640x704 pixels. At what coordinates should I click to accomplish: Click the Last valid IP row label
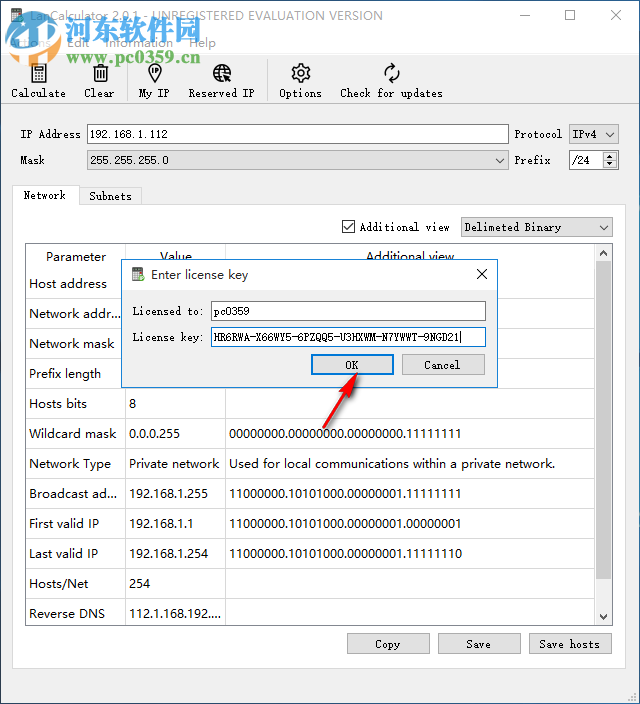pos(64,554)
